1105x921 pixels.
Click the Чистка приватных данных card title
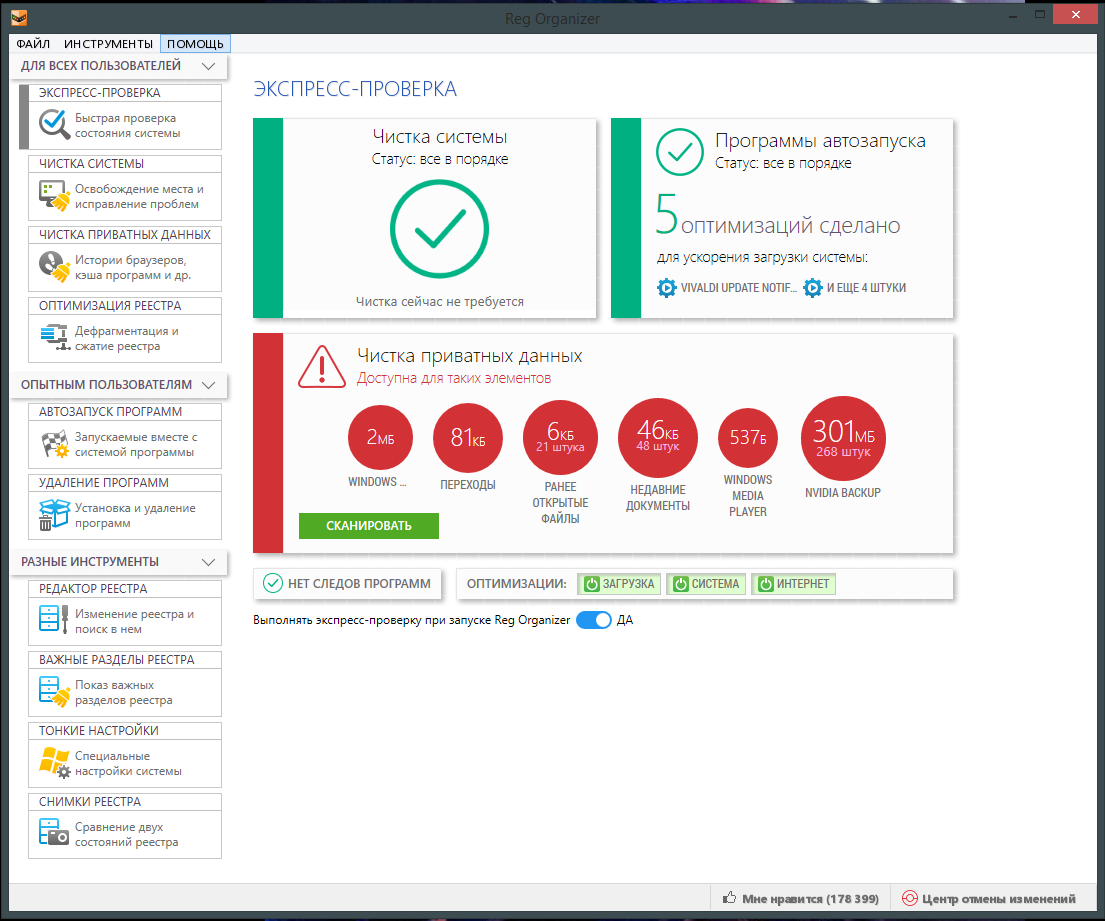tap(469, 356)
